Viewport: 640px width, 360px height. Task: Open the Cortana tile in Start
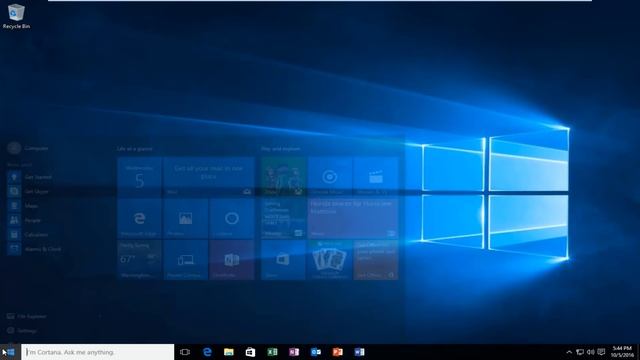232,218
